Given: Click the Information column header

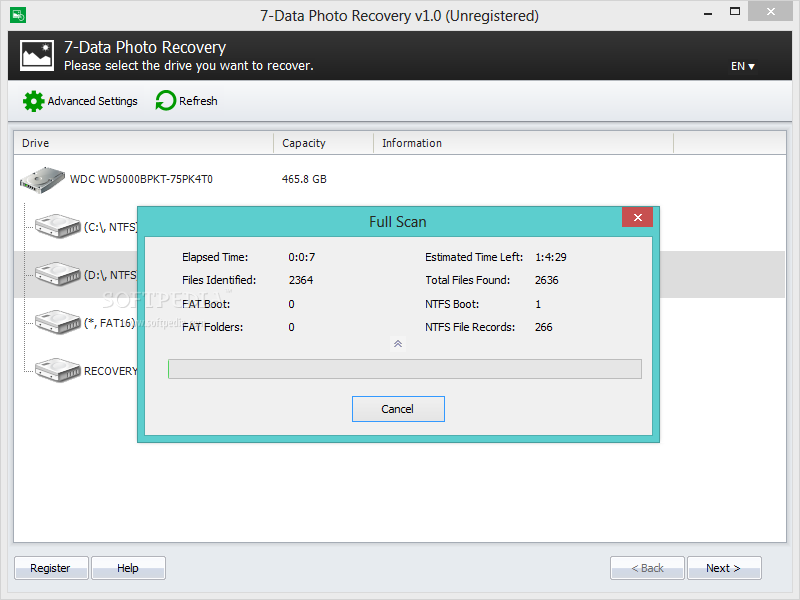Looking at the screenshot, I should (523, 143).
